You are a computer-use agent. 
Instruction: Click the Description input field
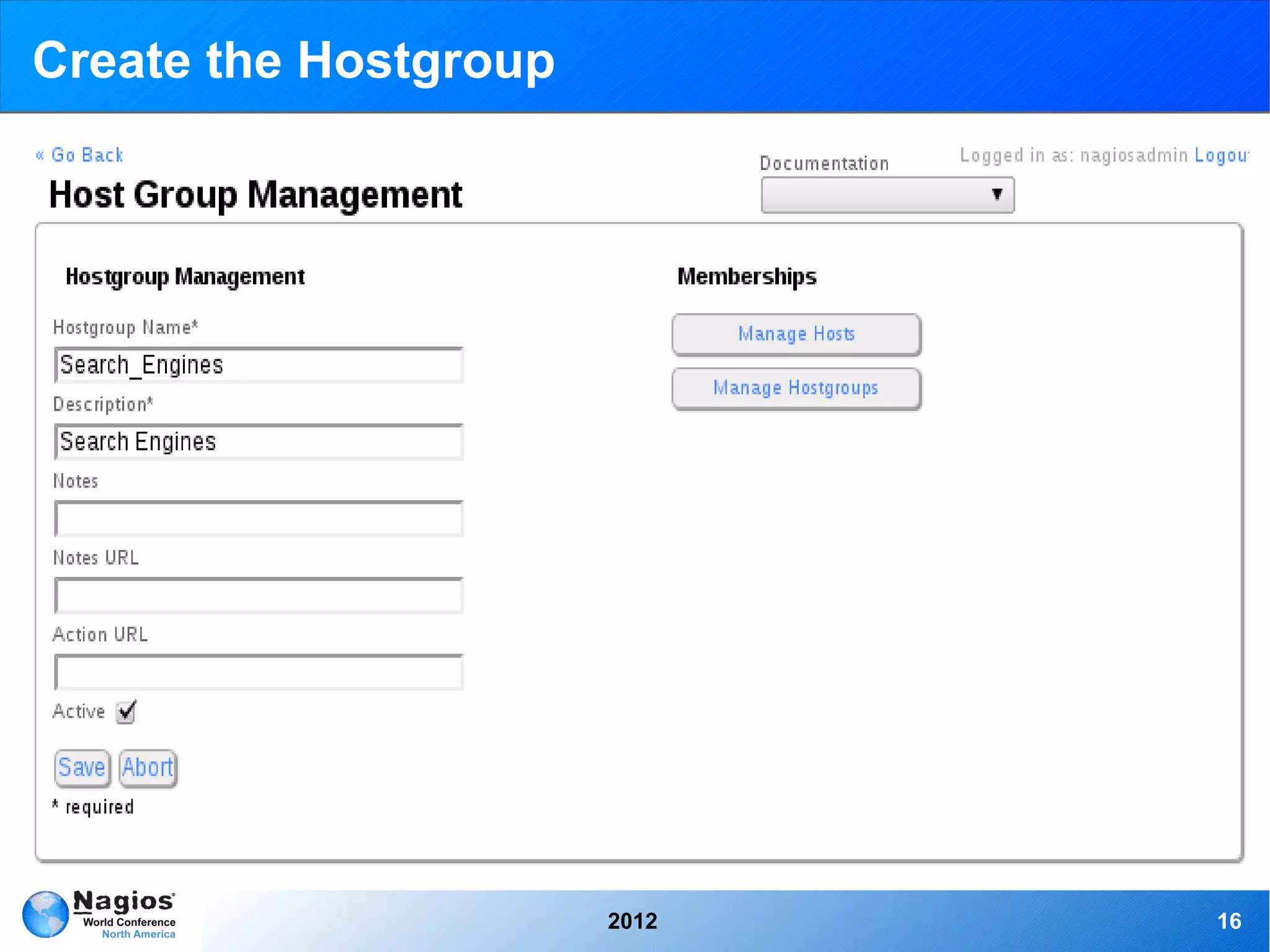[259, 442]
